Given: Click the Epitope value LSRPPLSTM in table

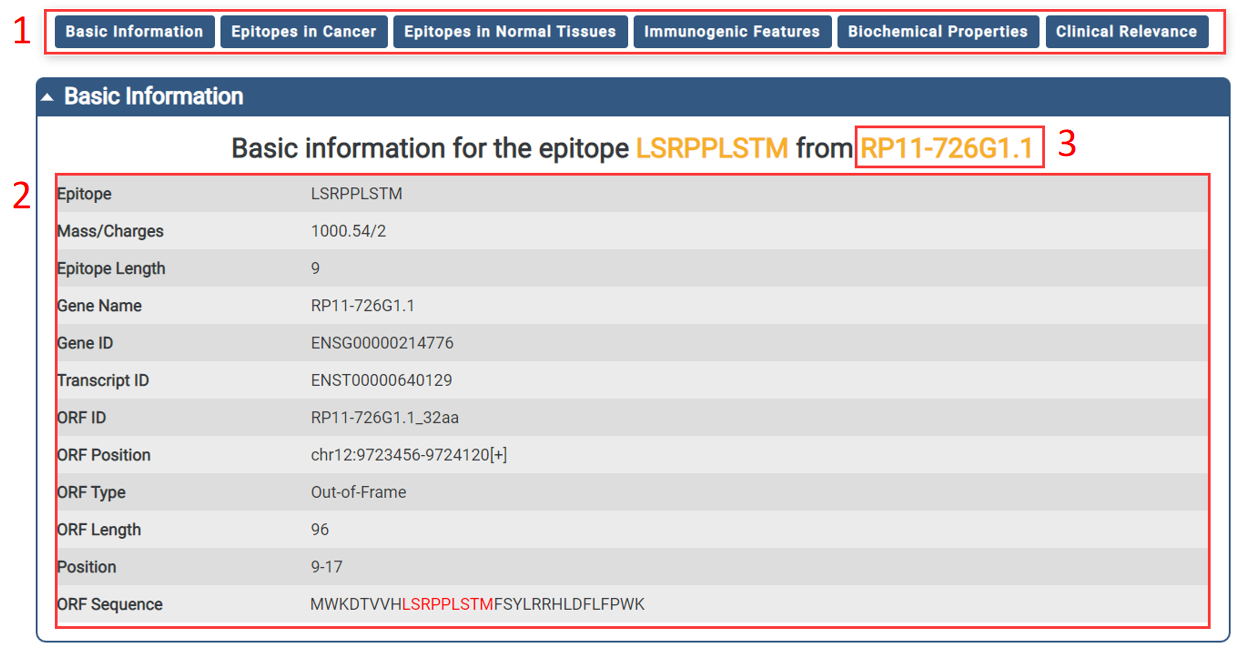Looking at the screenshot, I should 356,194.
